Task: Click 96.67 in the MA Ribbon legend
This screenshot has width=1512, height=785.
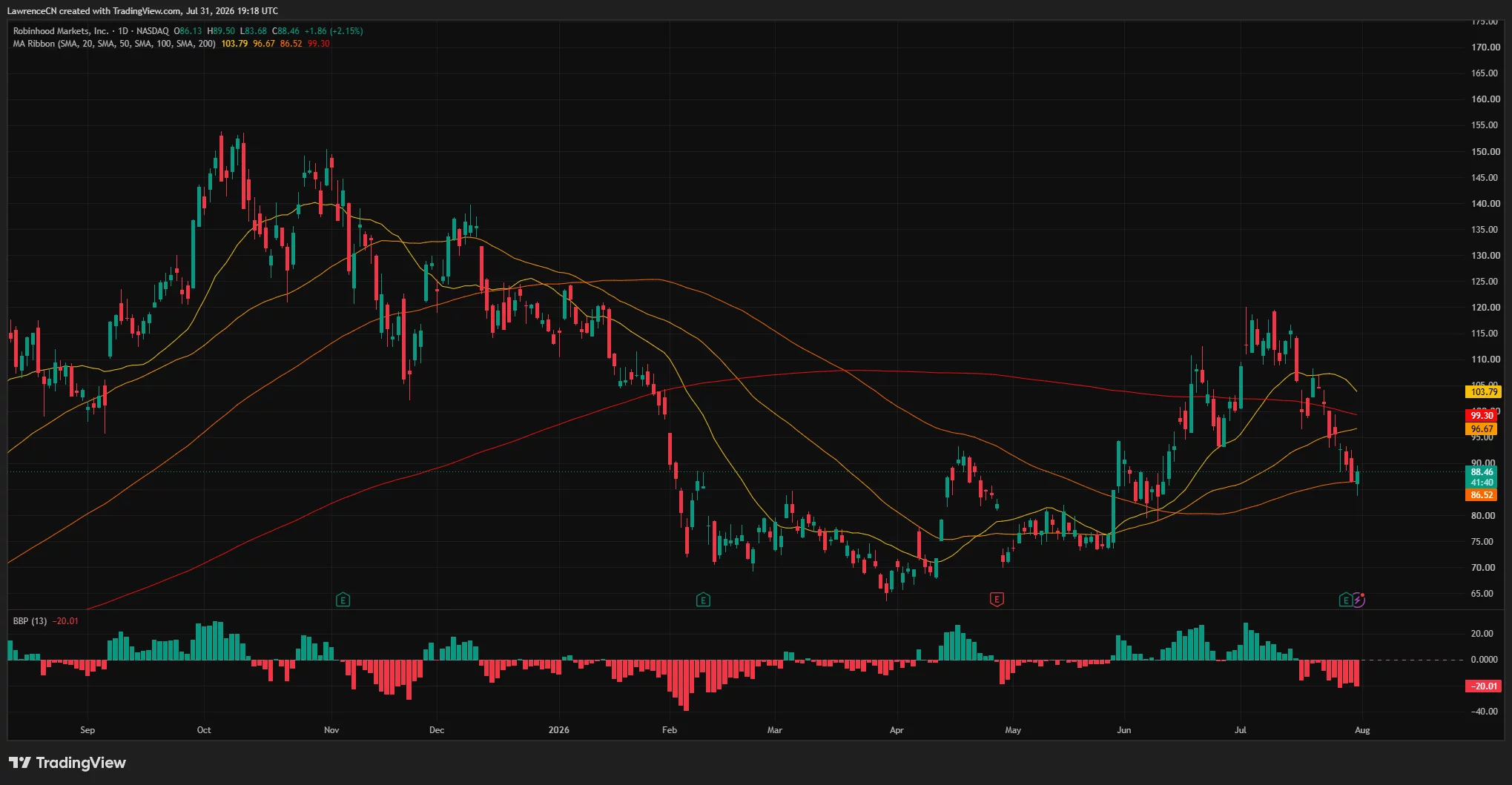Action: [x=263, y=44]
